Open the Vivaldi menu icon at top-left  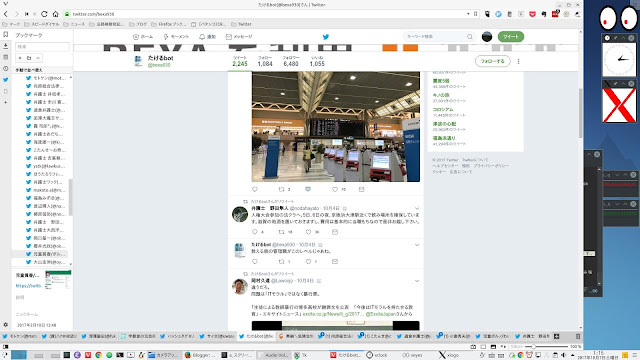point(5,4)
